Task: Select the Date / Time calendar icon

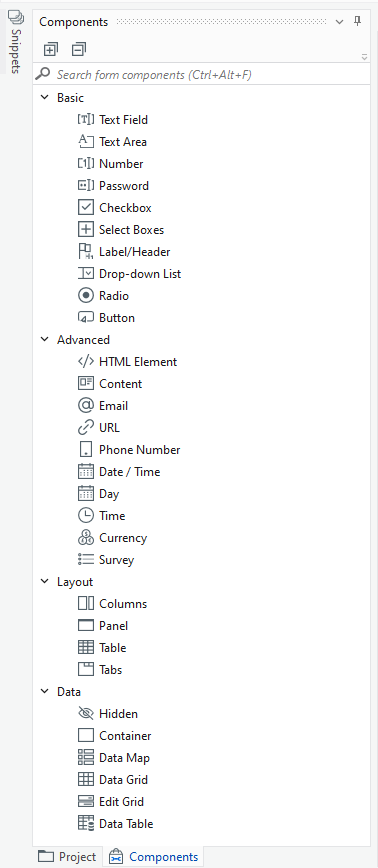Action: tap(86, 472)
